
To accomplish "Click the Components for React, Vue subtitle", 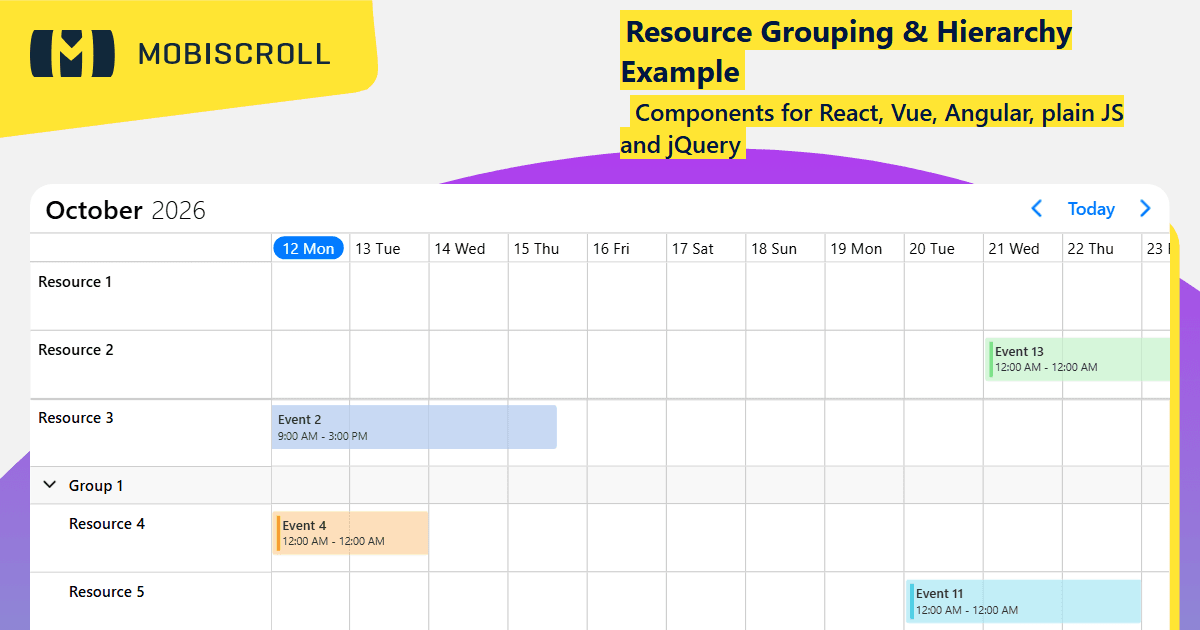I will 872,129.
